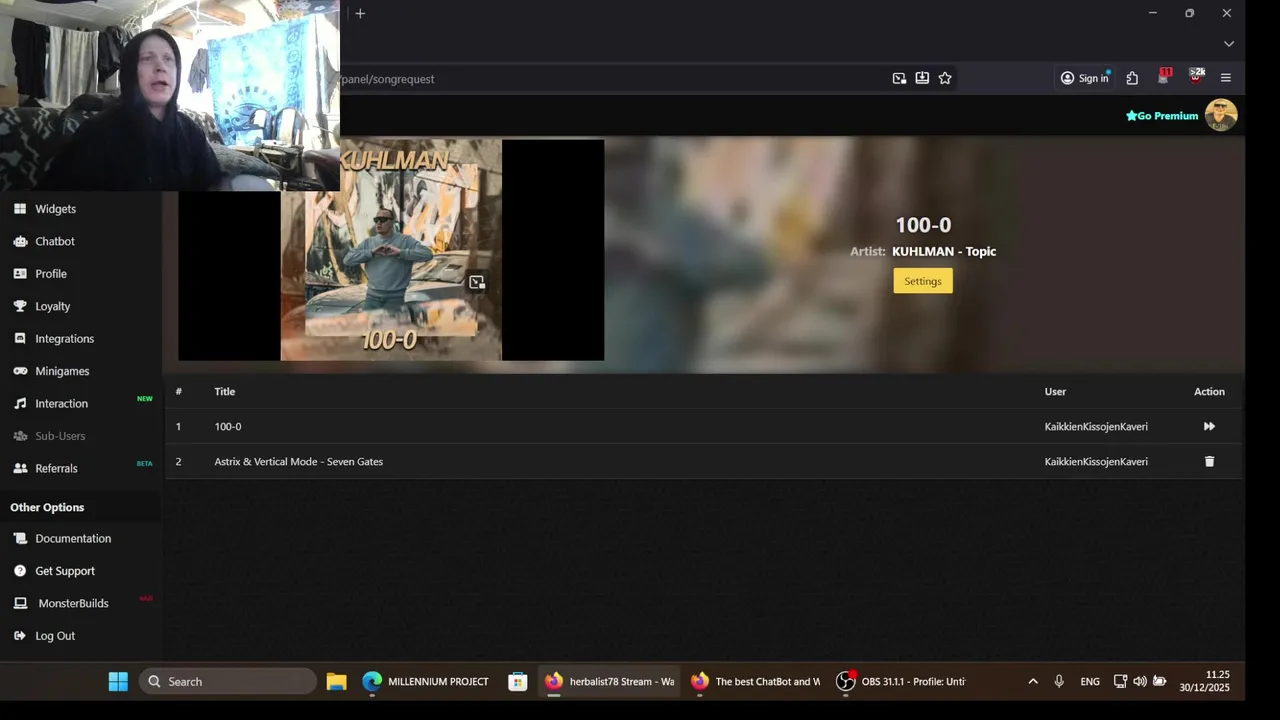Bookmark this page with star icon

(x=945, y=78)
